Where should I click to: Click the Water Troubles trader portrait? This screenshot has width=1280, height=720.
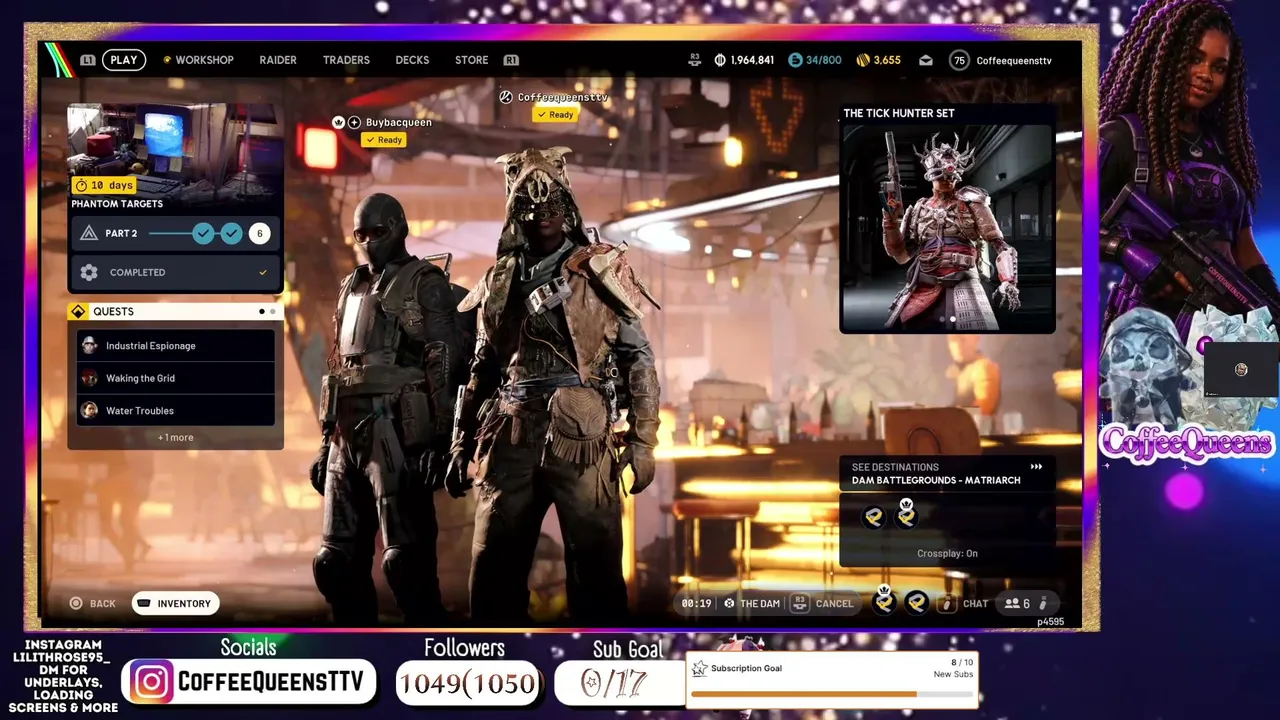click(89, 410)
